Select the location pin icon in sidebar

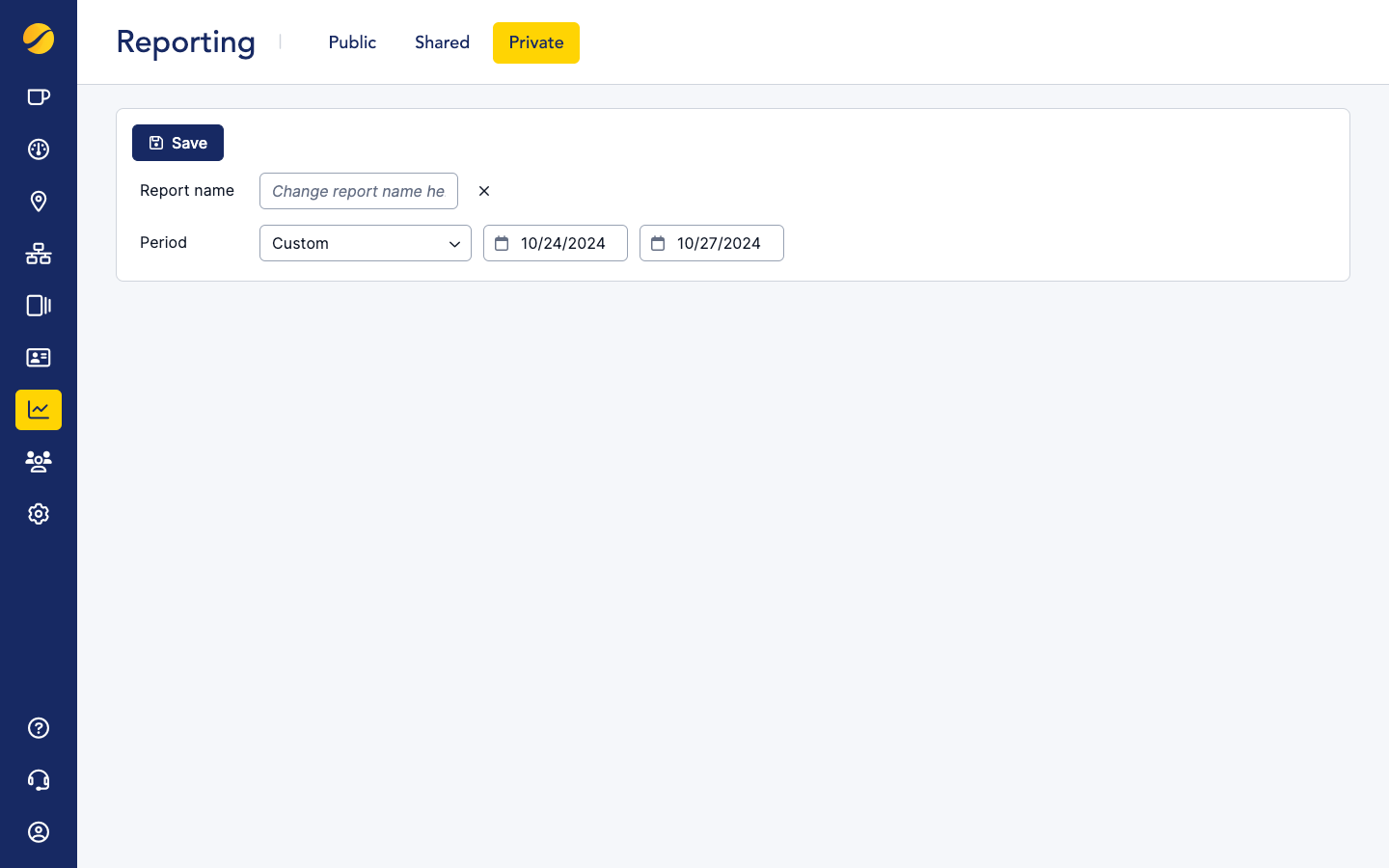(39, 202)
